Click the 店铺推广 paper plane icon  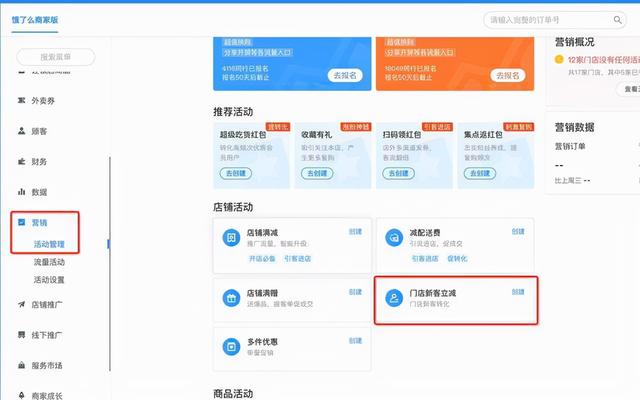(x=22, y=304)
